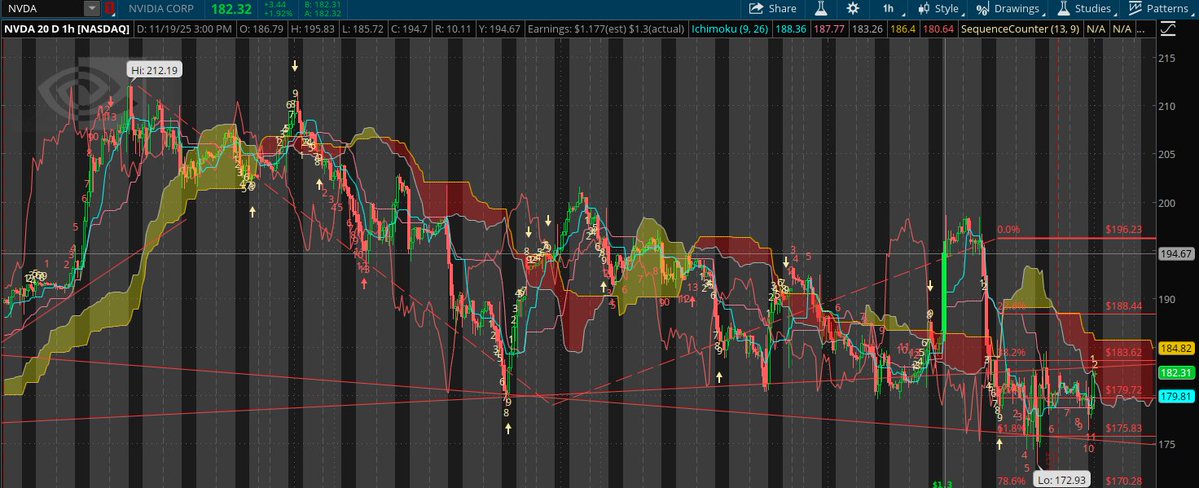Click the red link-color clipboard icon

coord(109,8)
